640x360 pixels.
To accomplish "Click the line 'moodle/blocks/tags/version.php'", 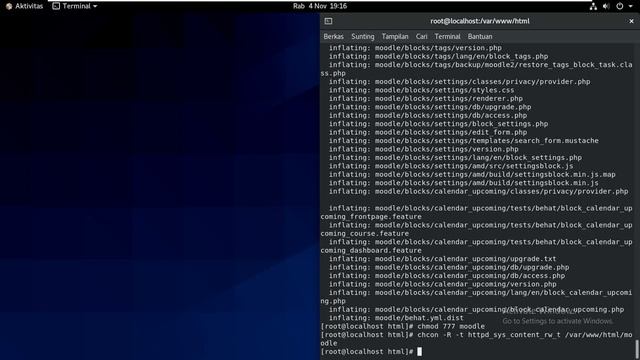I will [x=415, y=48].
